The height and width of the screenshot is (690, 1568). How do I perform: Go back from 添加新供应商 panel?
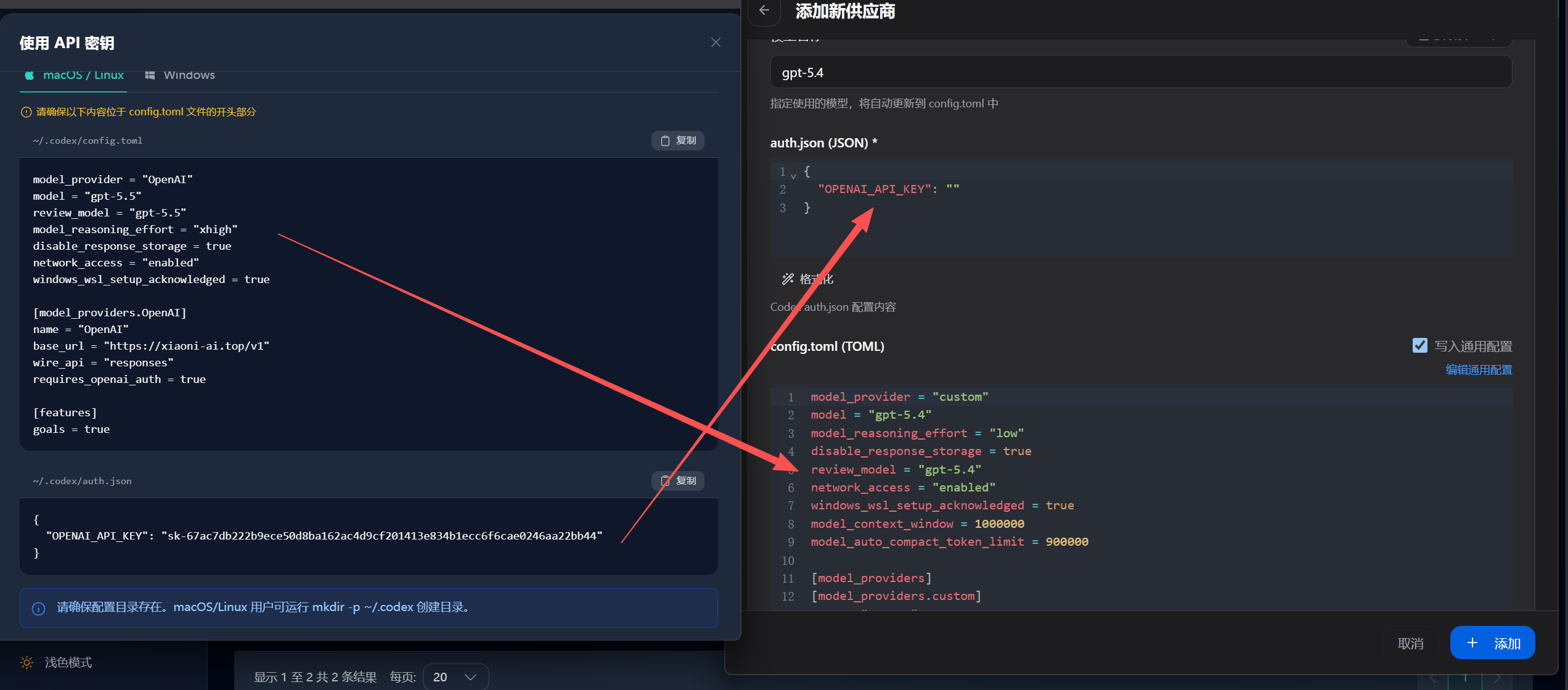(764, 10)
